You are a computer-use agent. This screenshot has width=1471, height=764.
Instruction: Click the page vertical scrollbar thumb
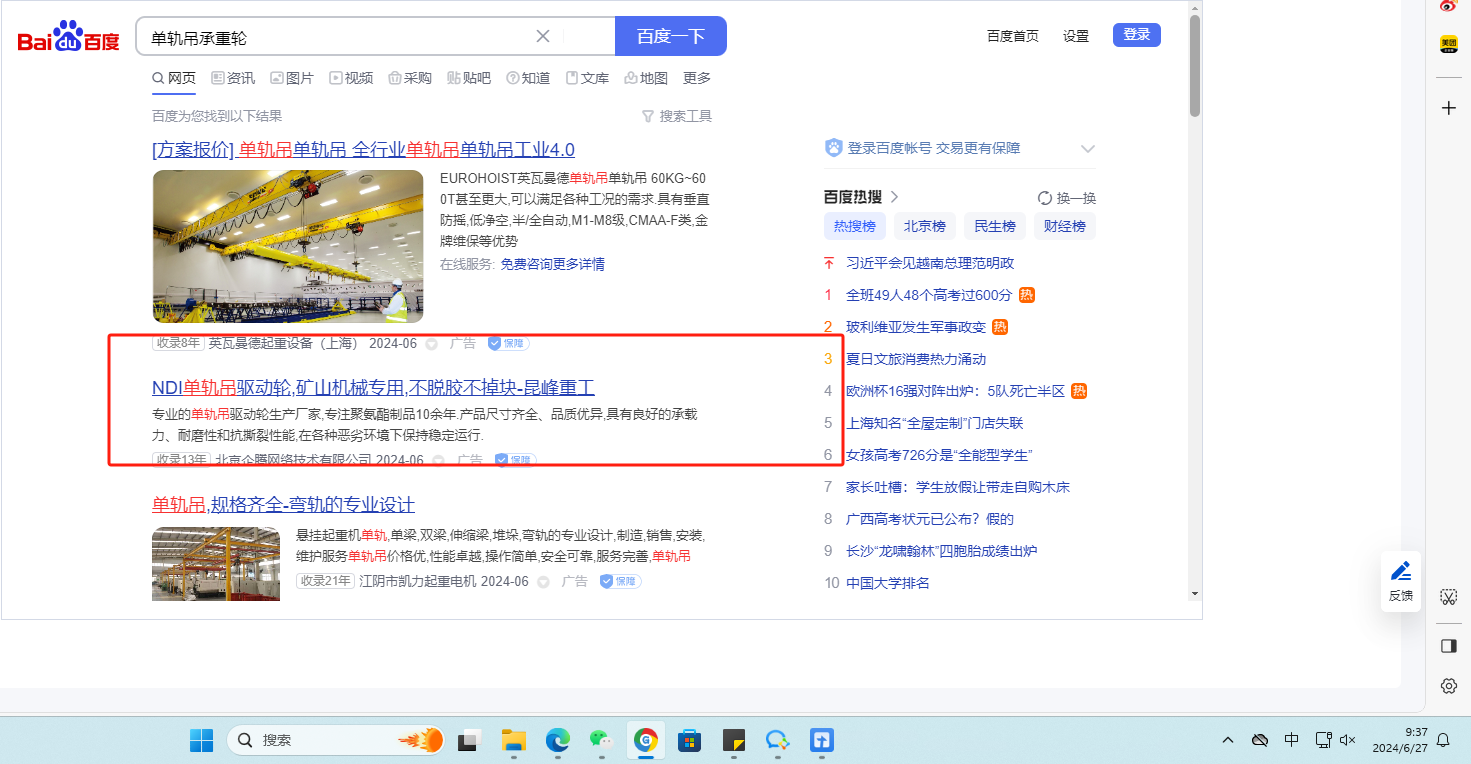coord(1195,65)
